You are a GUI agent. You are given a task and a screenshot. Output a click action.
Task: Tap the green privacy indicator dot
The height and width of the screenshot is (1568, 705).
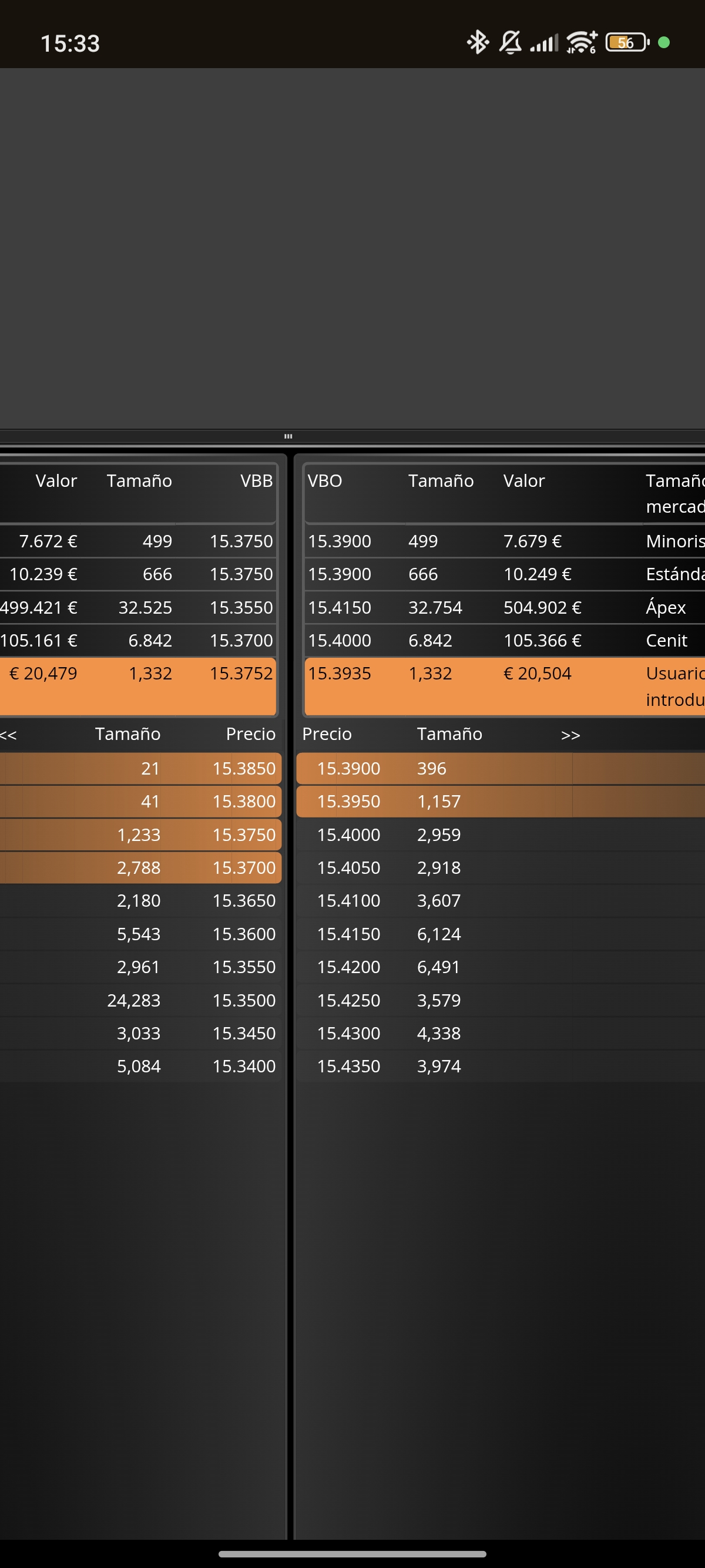pyautogui.click(x=664, y=43)
